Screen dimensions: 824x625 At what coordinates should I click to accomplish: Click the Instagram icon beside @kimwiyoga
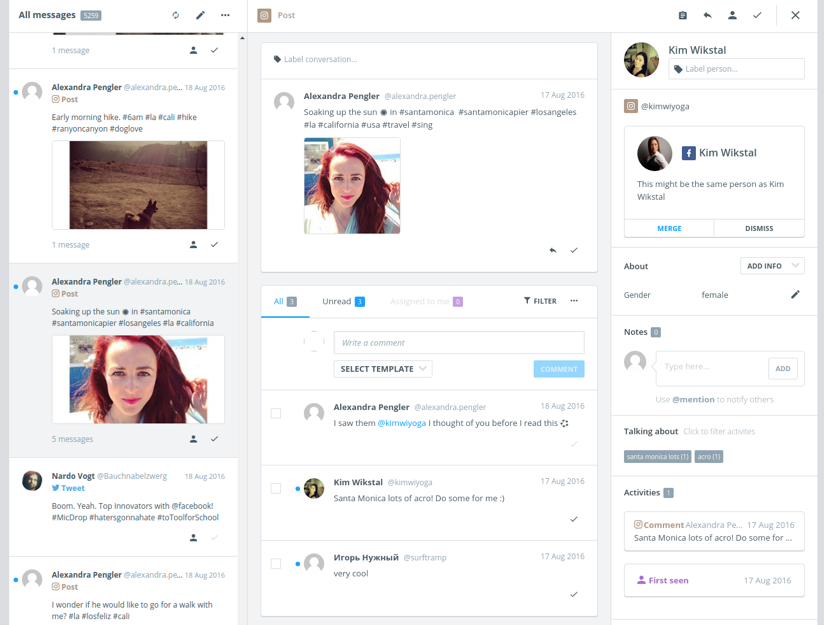(x=631, y=106)
